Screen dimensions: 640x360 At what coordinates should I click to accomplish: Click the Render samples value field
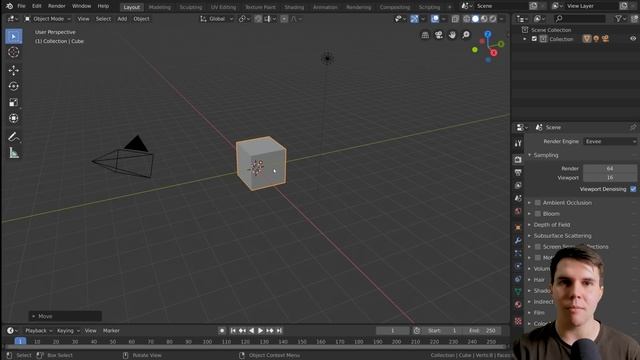pyautogui.click(x=610, y=169)
